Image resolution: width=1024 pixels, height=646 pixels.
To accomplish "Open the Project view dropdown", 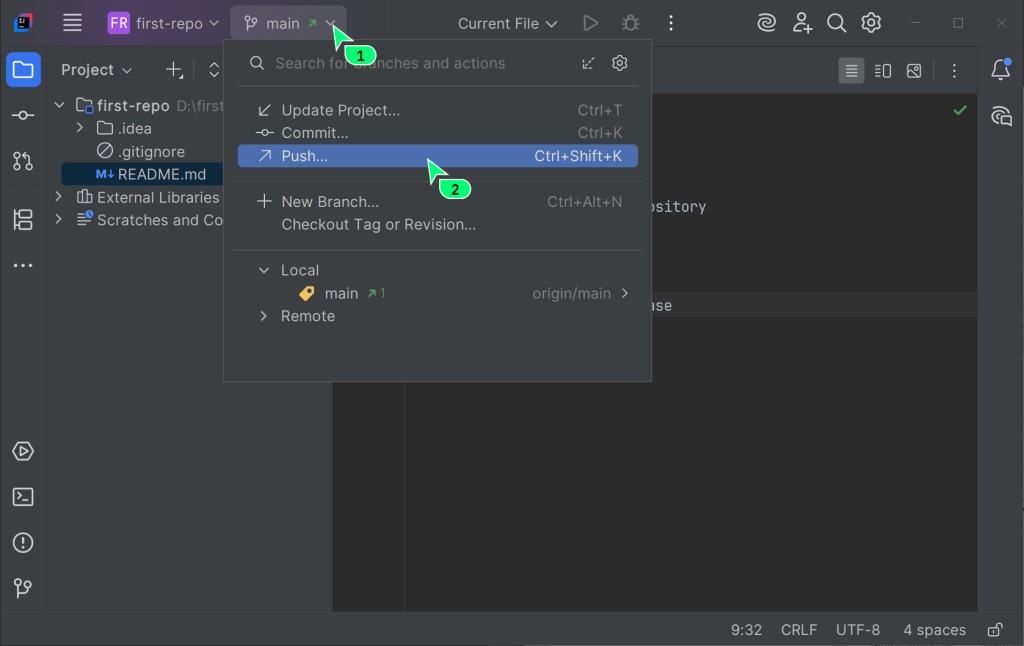I will pos(96,70).
